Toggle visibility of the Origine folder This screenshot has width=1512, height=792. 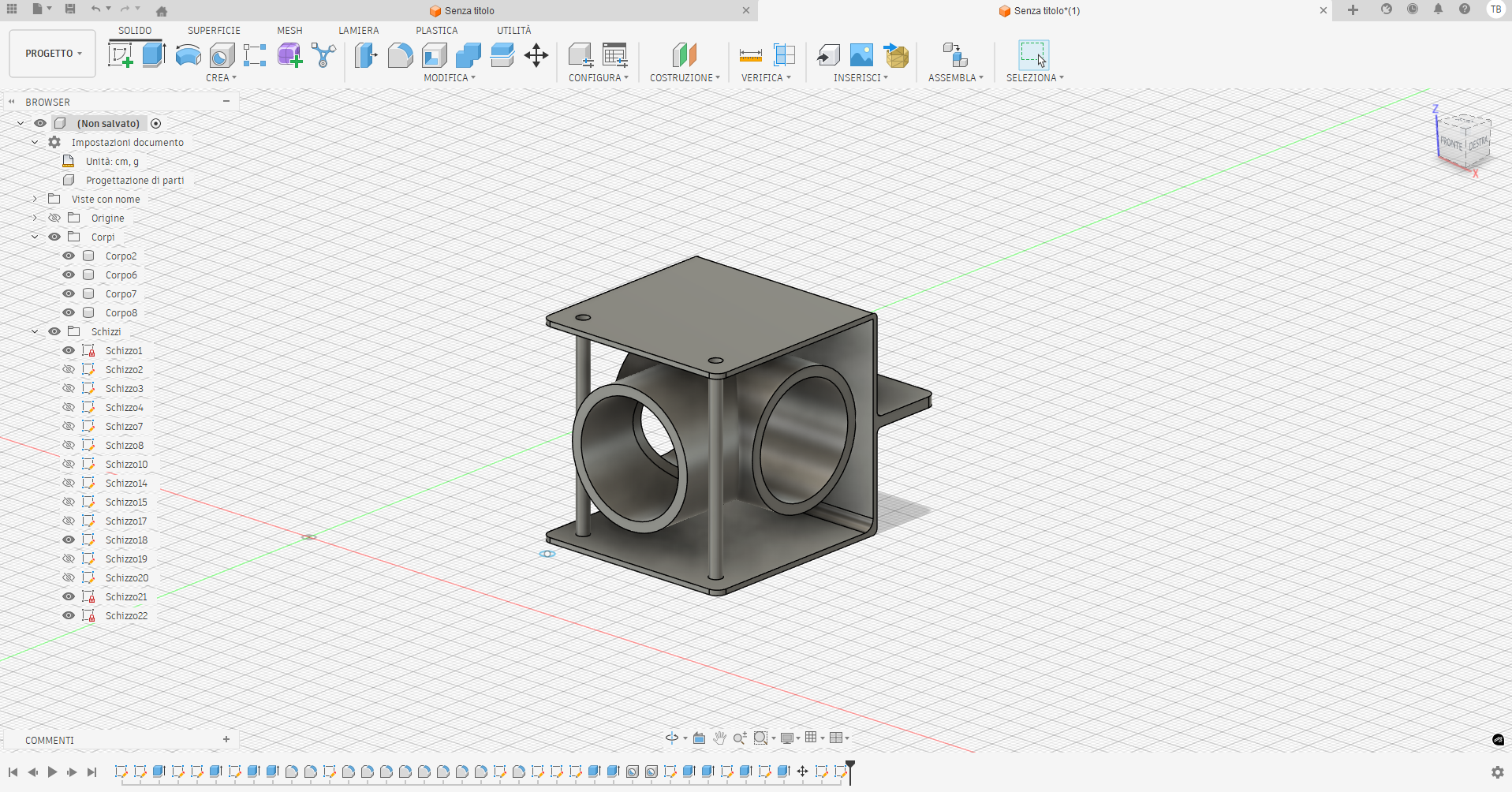point(54,218)
